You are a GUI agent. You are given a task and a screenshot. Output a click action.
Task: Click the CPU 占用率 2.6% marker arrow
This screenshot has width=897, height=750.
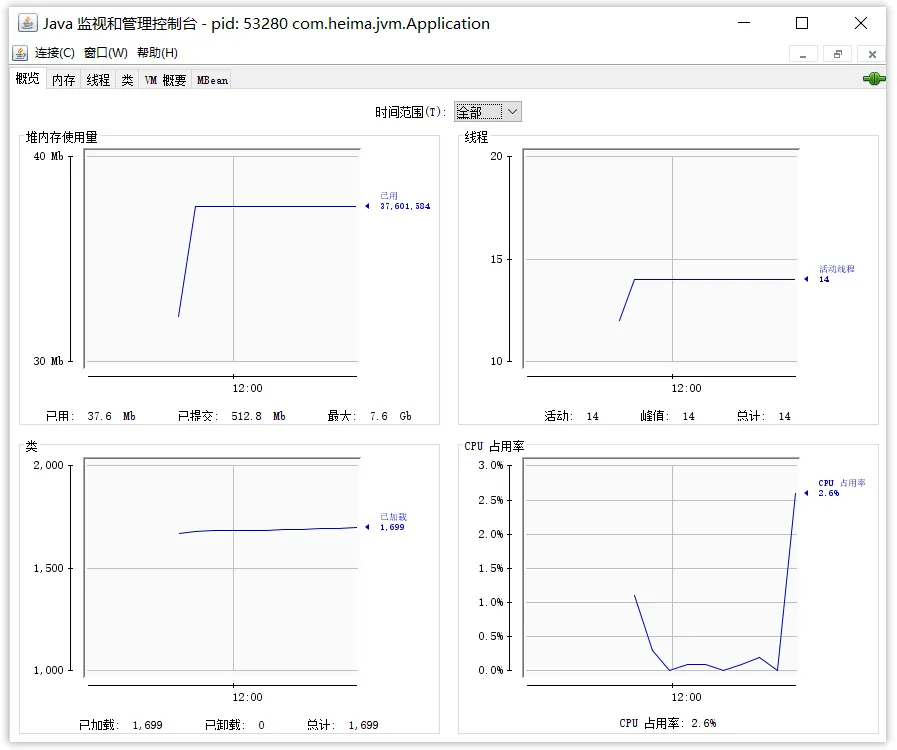[x=806, y=493]
